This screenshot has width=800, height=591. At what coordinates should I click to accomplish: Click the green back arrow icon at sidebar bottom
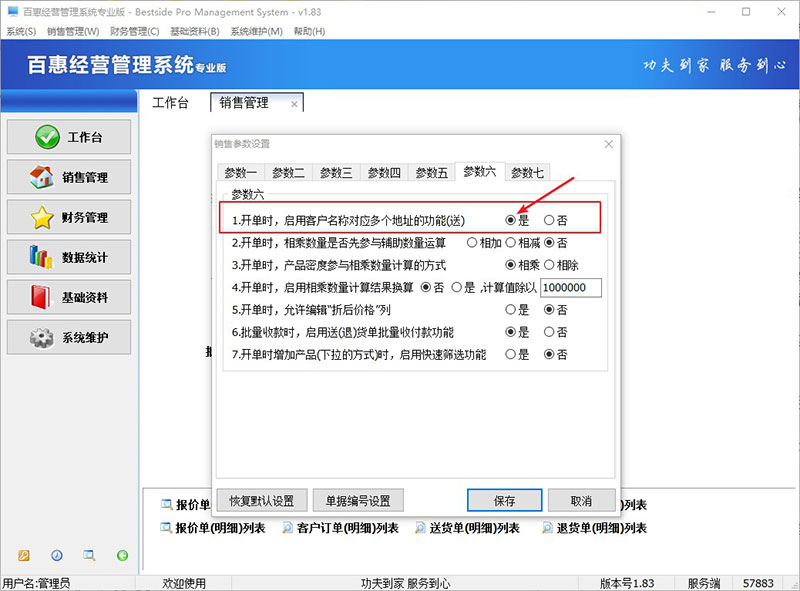[122, 555]
